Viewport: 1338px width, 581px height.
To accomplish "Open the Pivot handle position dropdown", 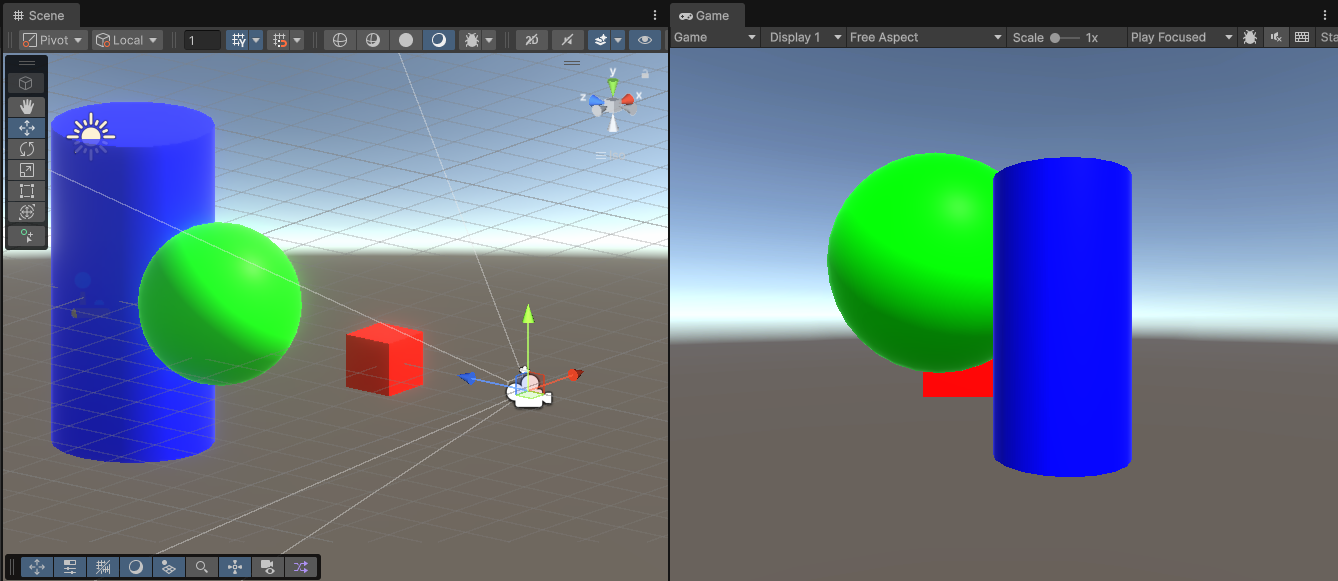I will click(53, 40).
